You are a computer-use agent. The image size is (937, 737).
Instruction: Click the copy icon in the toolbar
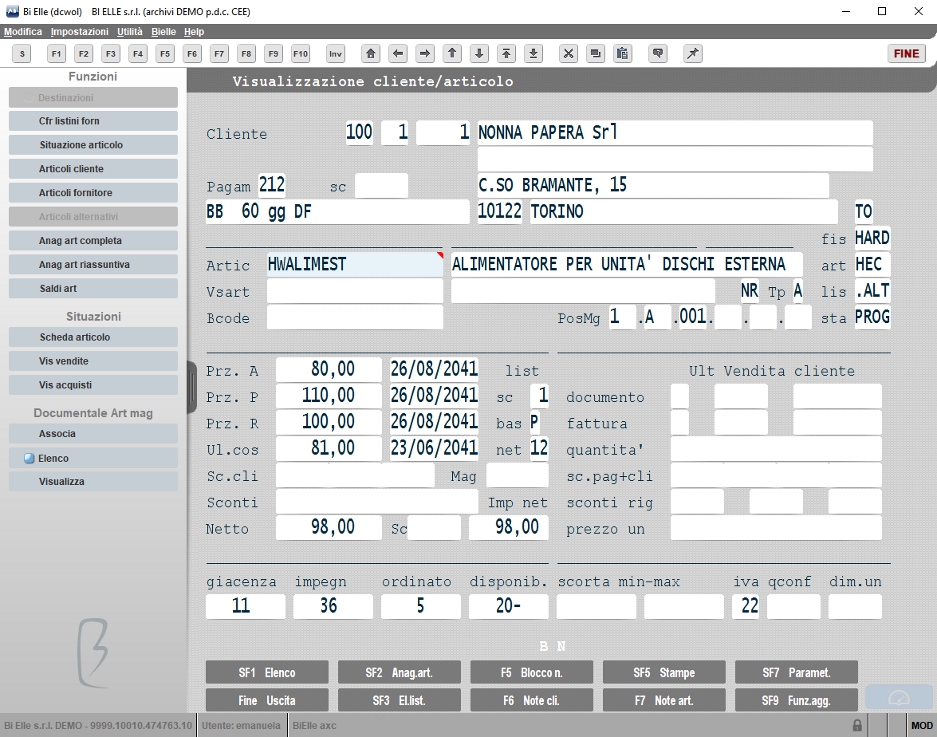pyautogui.click(x=595, y=54)
